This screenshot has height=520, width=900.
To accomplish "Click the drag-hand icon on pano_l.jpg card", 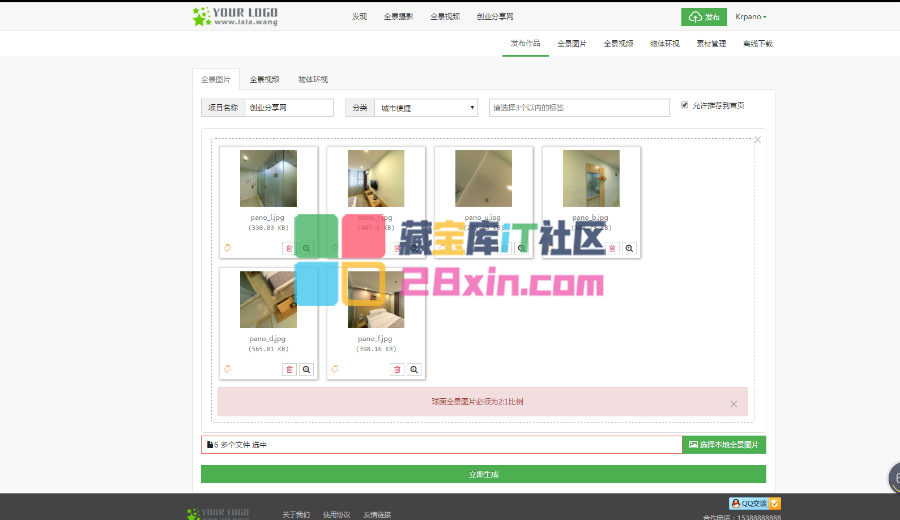I will pos(227,248).
